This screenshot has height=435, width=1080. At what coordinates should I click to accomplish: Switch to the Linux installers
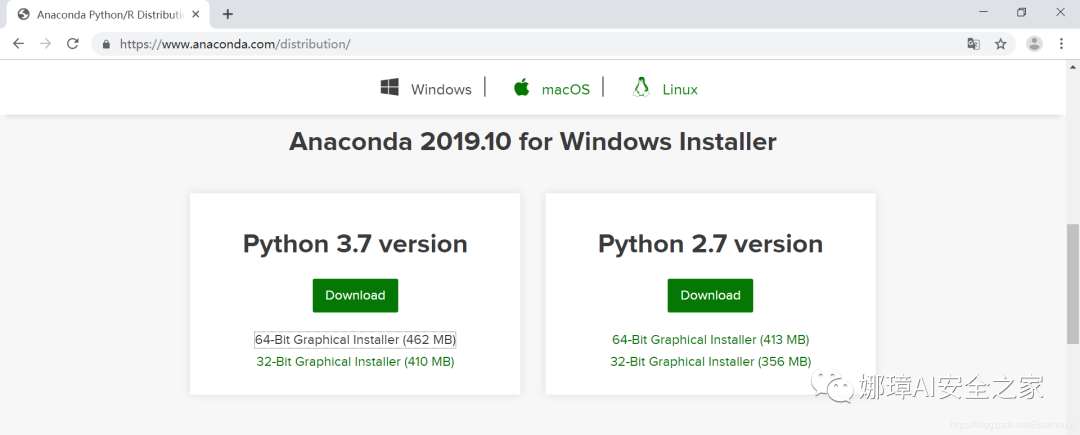(x=680, y=89)
